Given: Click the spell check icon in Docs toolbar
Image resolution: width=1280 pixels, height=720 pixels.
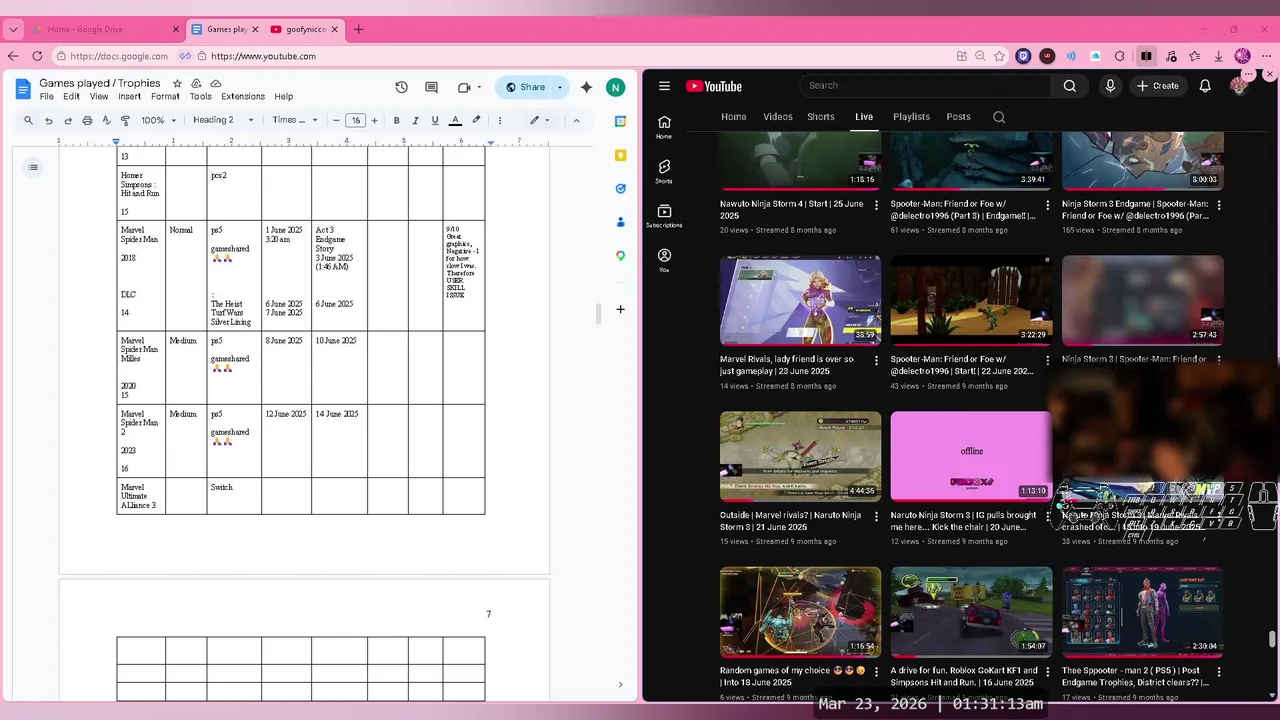Looking at the screenshot, I should 106,120.
